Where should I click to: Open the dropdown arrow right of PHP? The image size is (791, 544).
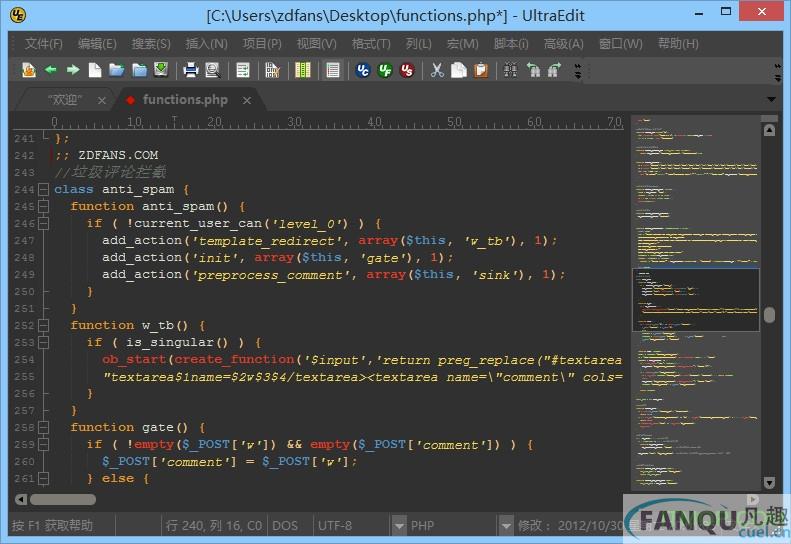coord(505,526)
